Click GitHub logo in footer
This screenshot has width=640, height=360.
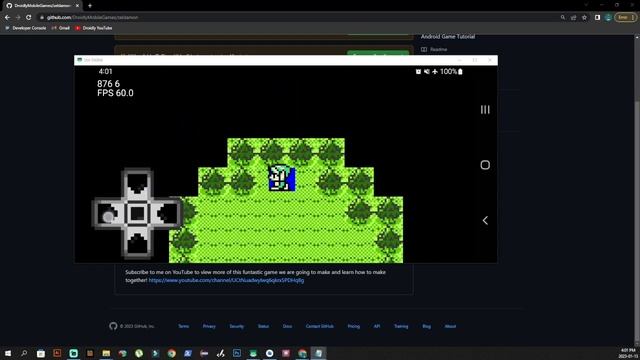[113, 326]
